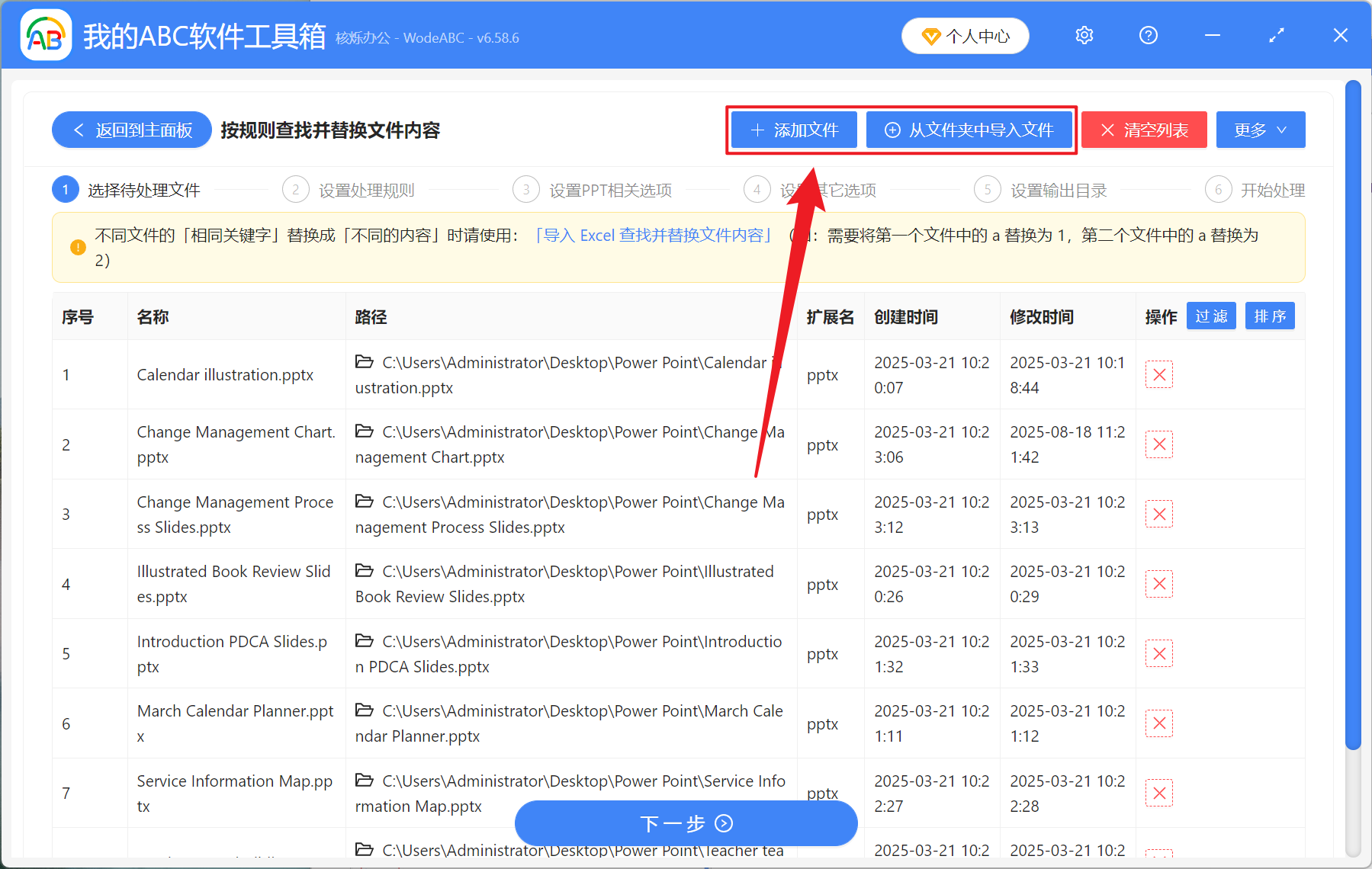Image resolution: width=1372 pixels, height=869 pixels.
Task: Remove Calendar illustration.pptx with its red X
Action: pos(1158,374)
